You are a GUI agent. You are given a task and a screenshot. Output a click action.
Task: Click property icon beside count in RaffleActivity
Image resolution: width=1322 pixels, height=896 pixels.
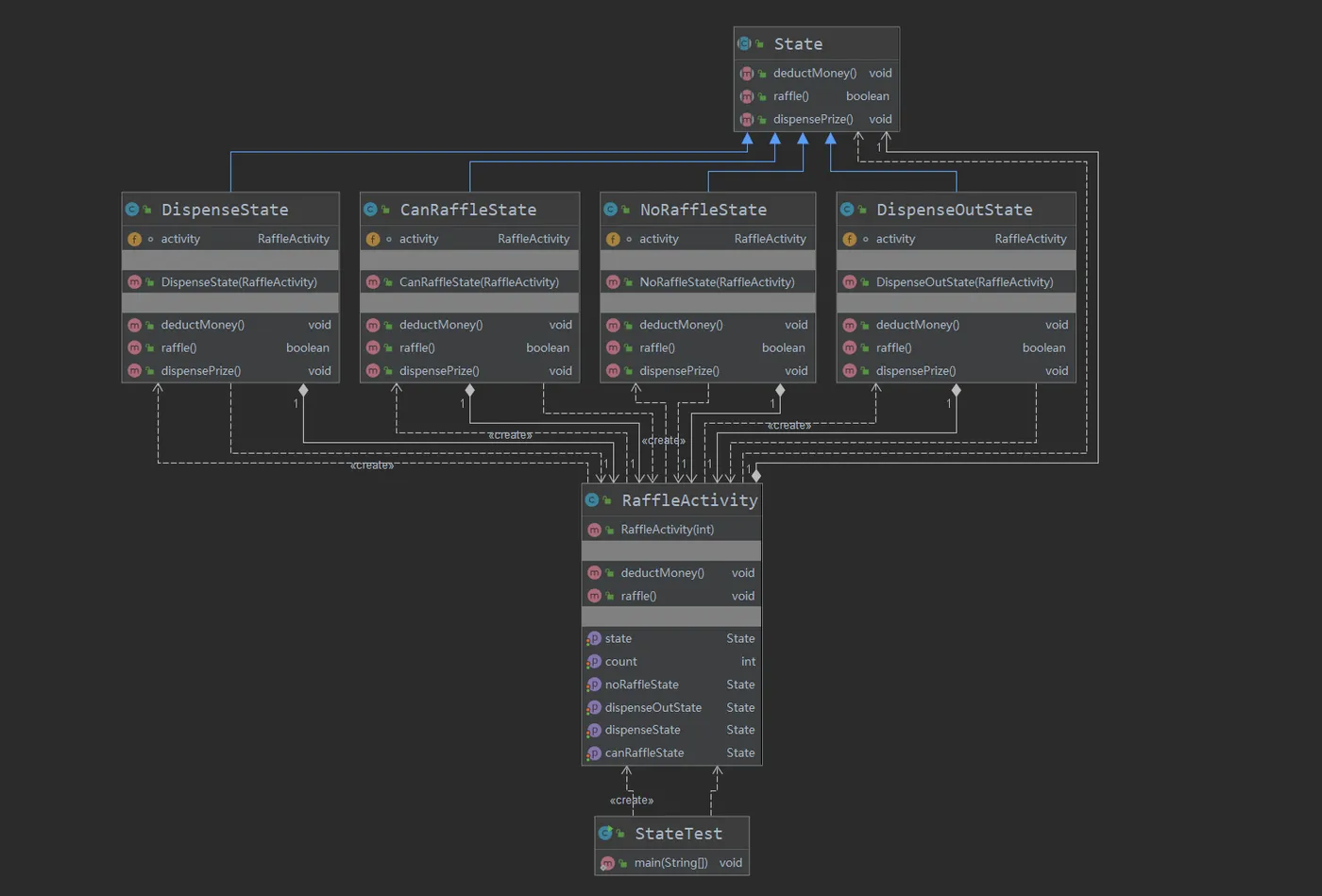(x=594, y=662)
